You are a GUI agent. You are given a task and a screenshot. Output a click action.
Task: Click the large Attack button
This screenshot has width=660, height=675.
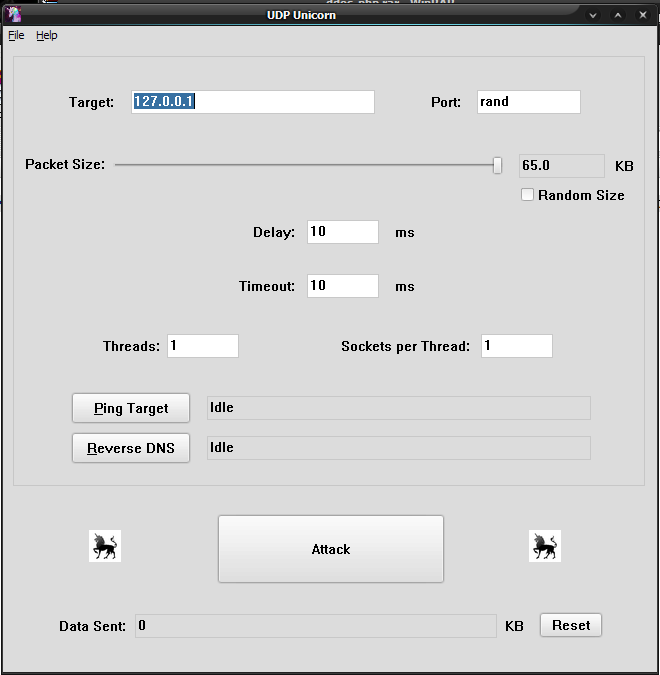[x=330, y=549]
